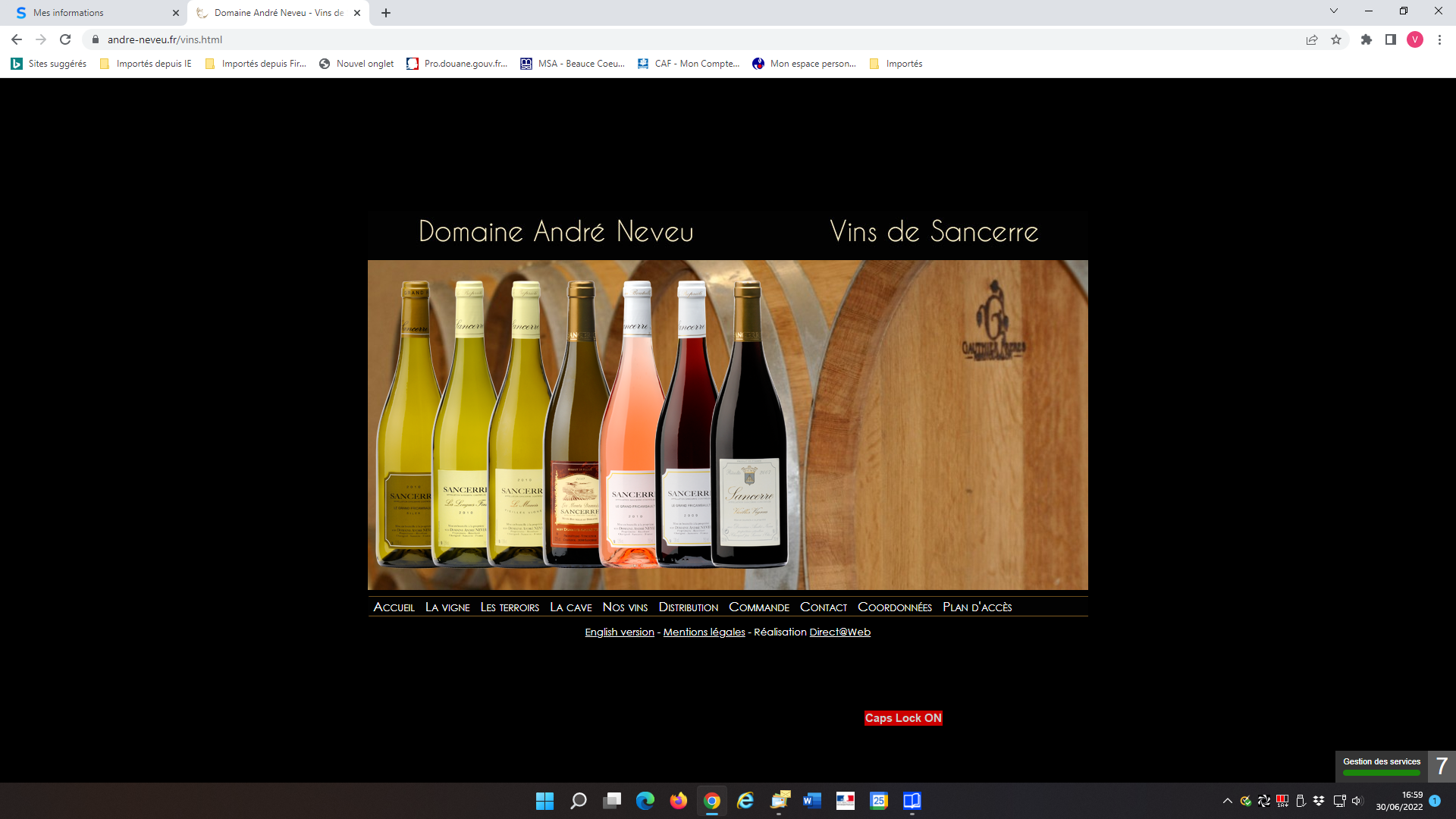Screen dimensions: 1456x819
Task: Click the wine bottles banner image
Action: pyautogui.click(x=728, y=425)
